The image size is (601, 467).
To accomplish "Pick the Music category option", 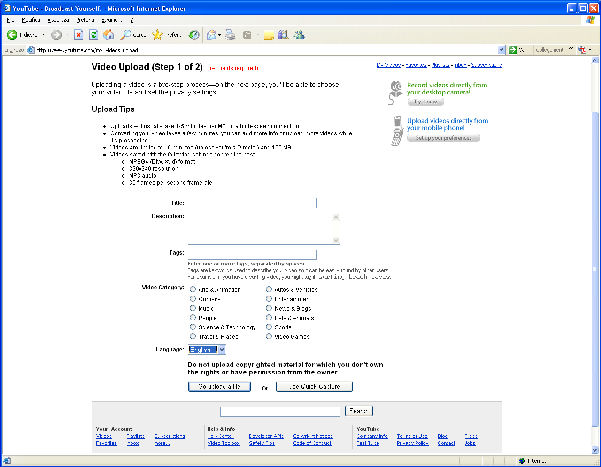I will click(x=193, y=308).
